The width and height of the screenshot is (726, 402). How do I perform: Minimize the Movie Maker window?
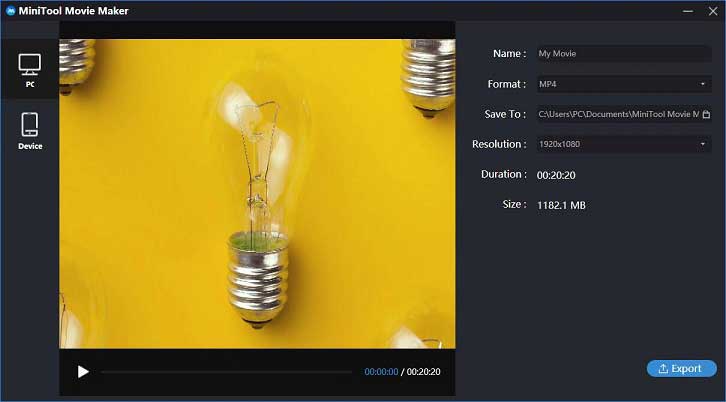(688, 11)
